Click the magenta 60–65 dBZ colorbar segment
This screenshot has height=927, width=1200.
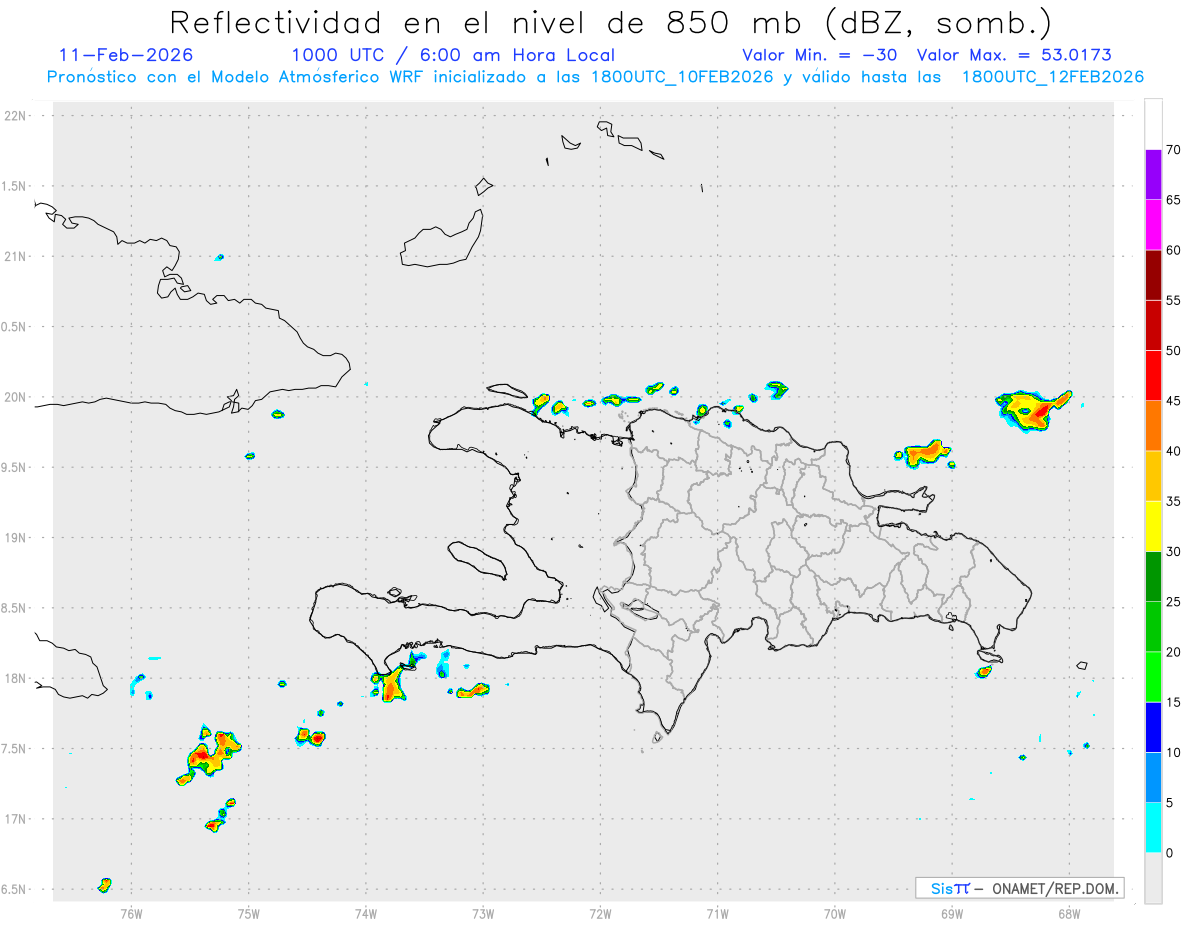tap(1153, 224)
